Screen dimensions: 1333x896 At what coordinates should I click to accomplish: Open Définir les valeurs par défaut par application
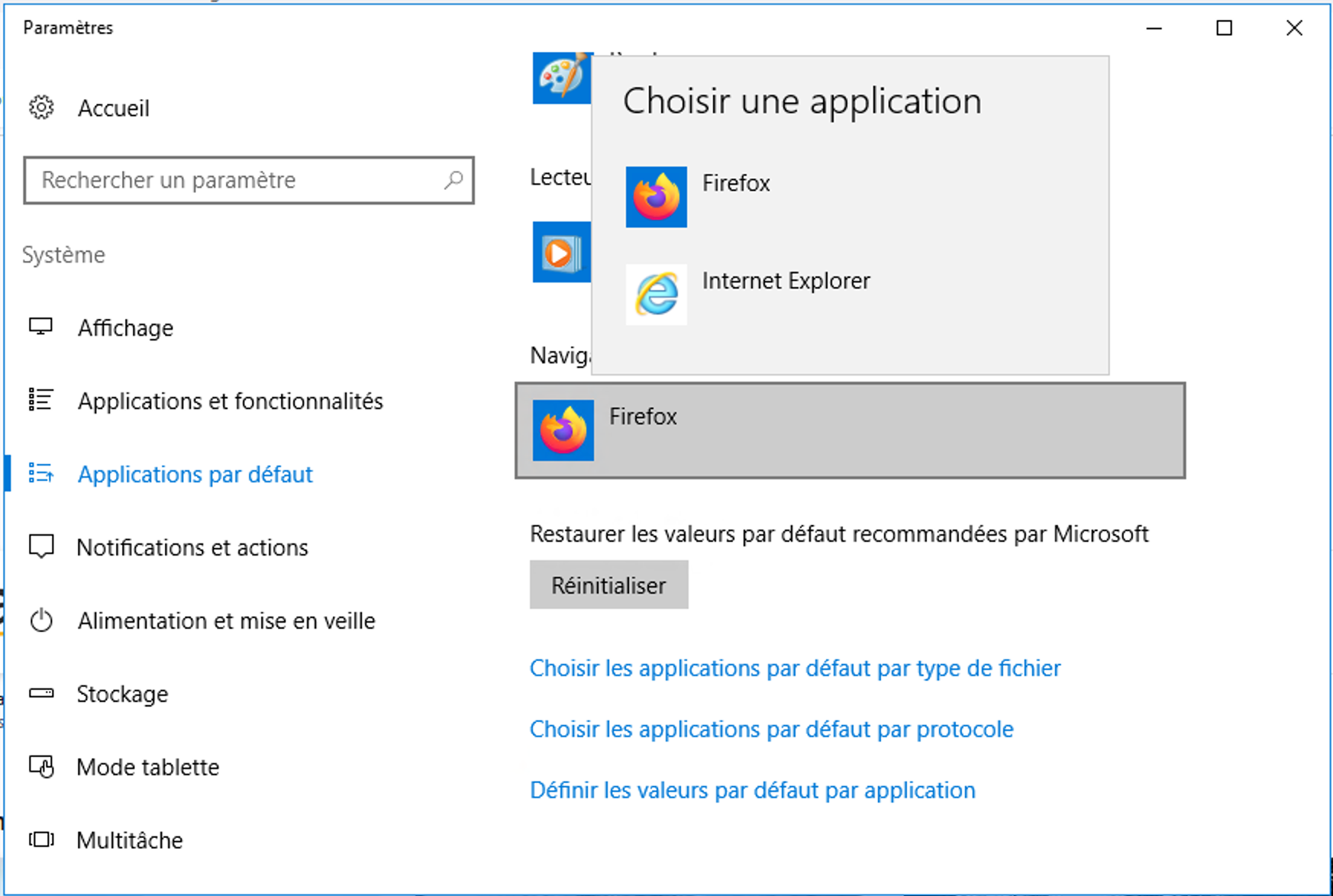(752, 790)
